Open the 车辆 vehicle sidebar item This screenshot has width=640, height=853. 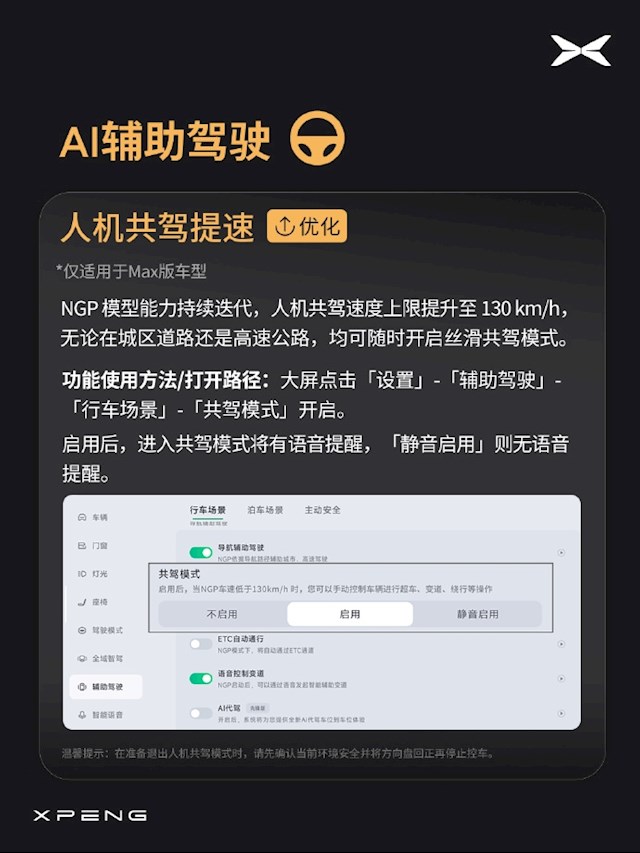(x=93, y=517)
